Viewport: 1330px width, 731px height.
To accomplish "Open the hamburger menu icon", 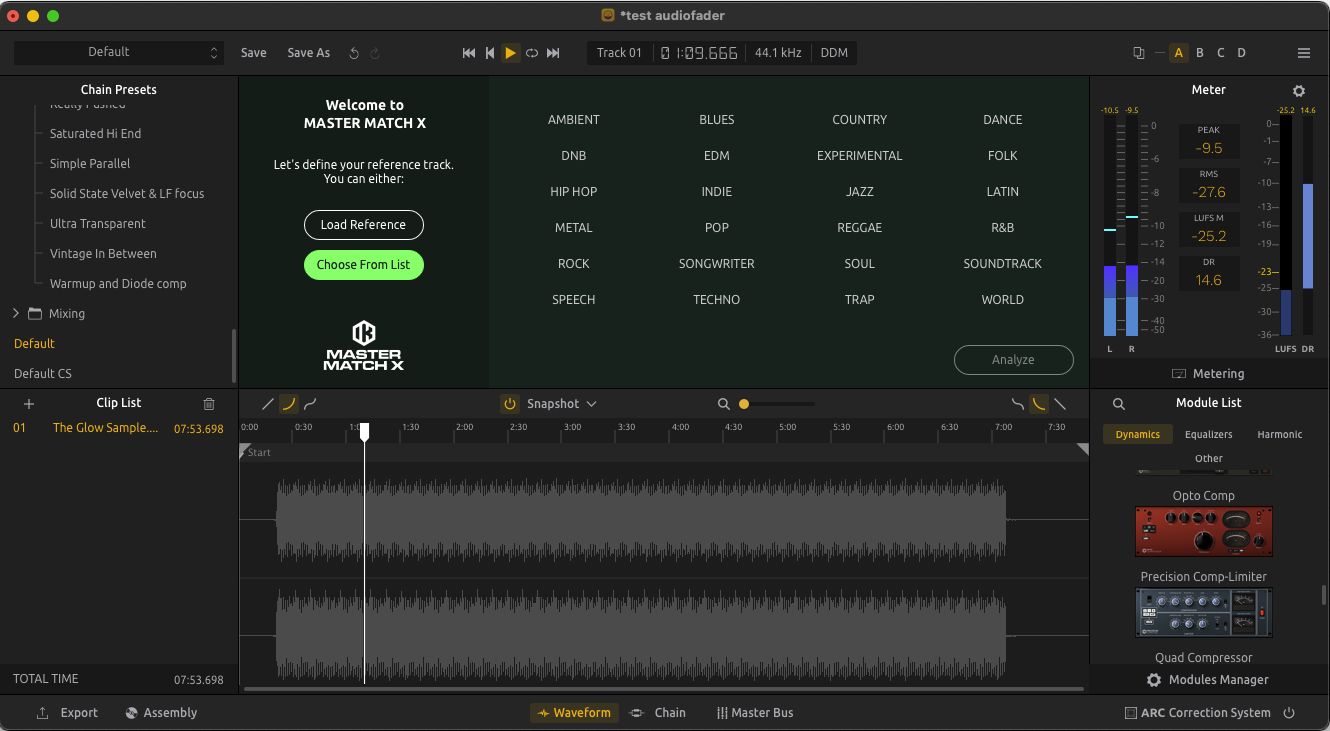I will tap(1304, 53).
